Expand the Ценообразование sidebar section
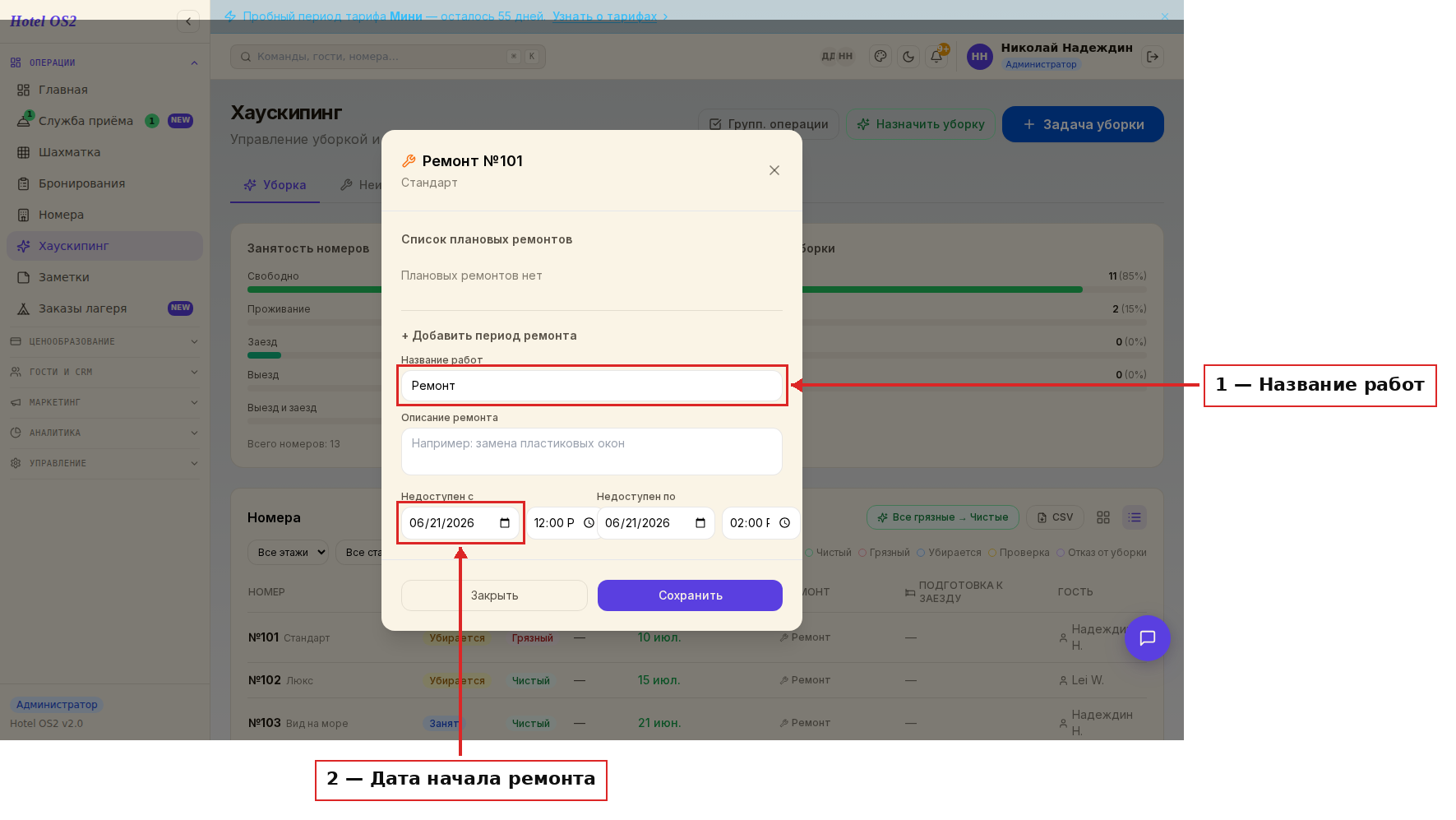The height and width of the screenshot is (820, 1456). (x=104, y=341)
